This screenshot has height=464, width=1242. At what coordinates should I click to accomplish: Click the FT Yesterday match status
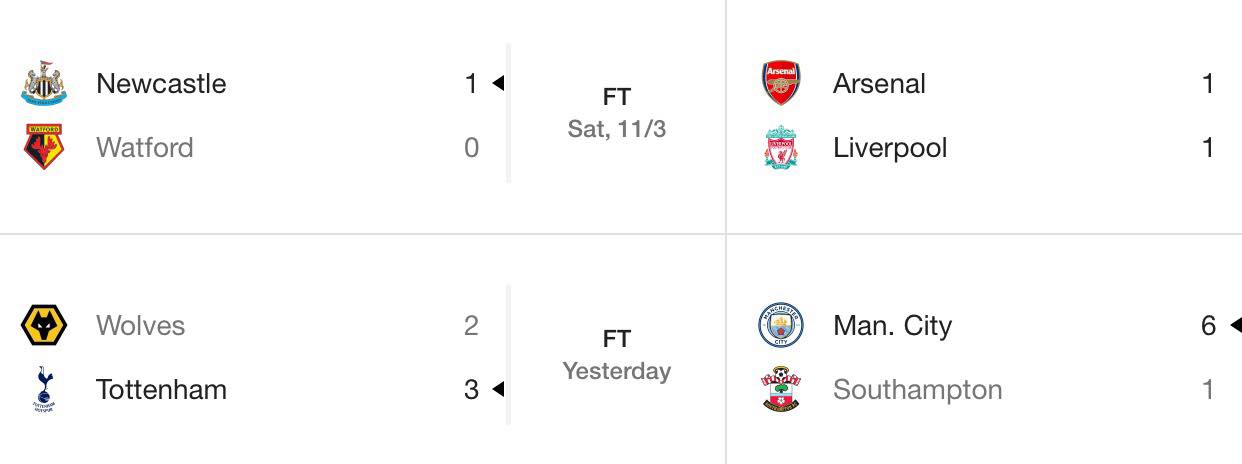click(617, 355)
